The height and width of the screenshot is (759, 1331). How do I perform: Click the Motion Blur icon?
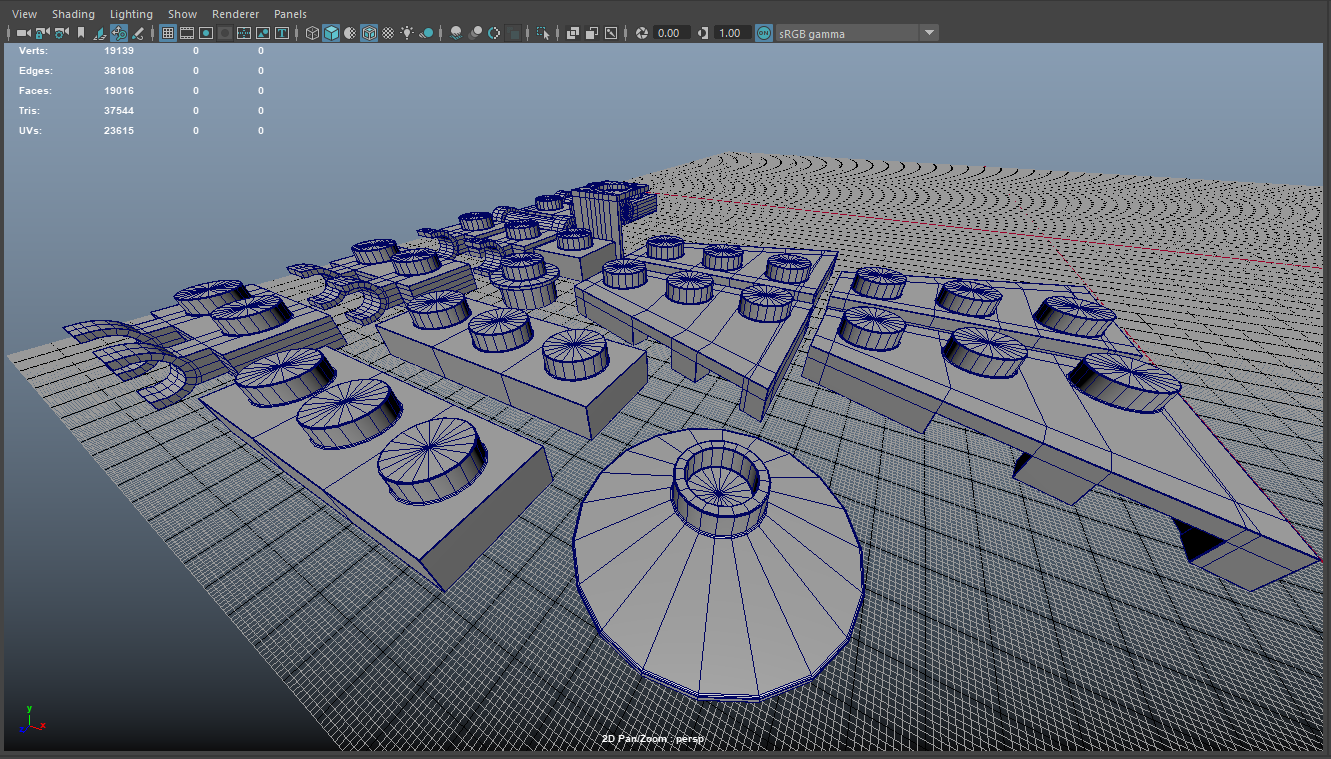point(475,33)
